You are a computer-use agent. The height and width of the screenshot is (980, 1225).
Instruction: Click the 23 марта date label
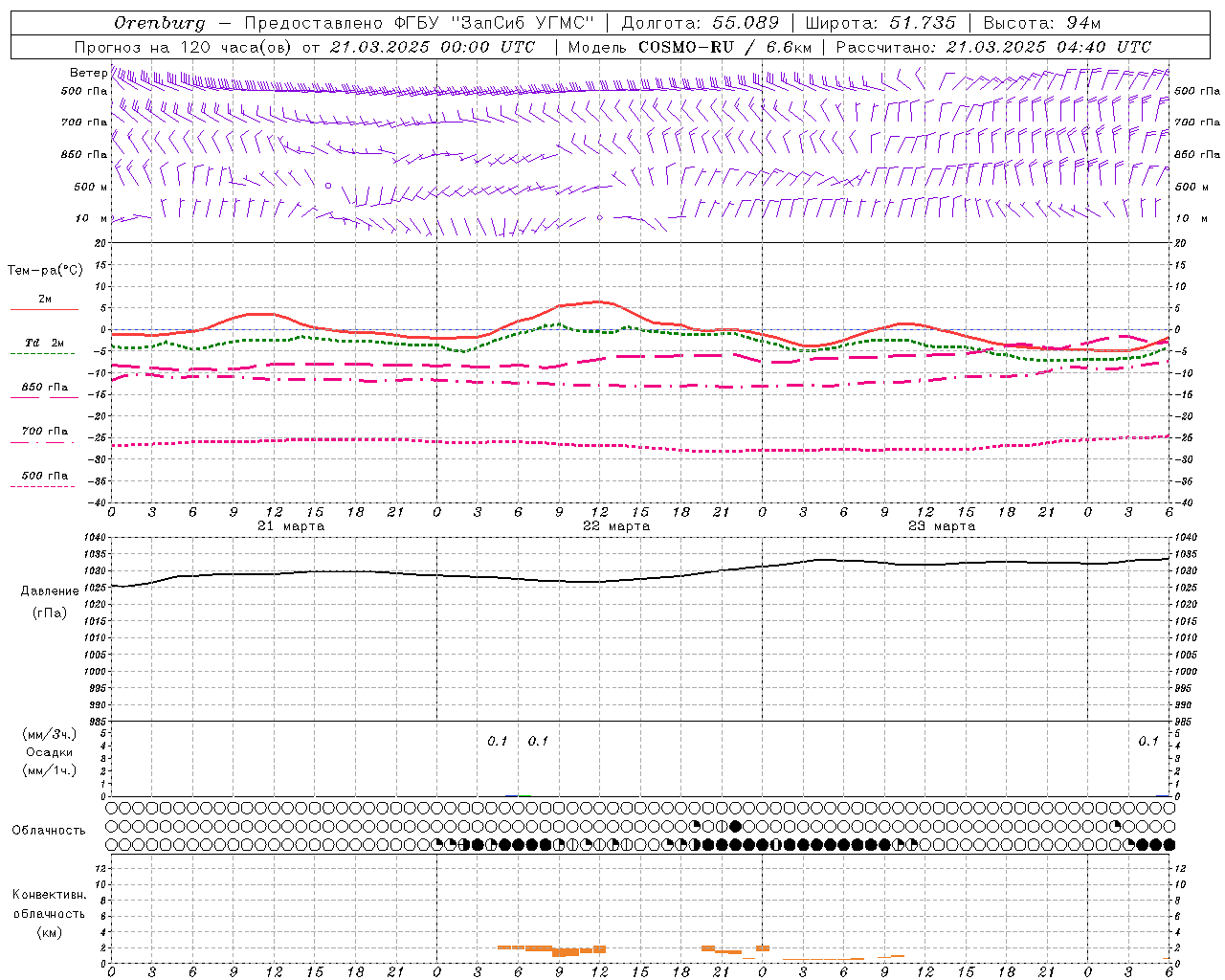(942, 526)
